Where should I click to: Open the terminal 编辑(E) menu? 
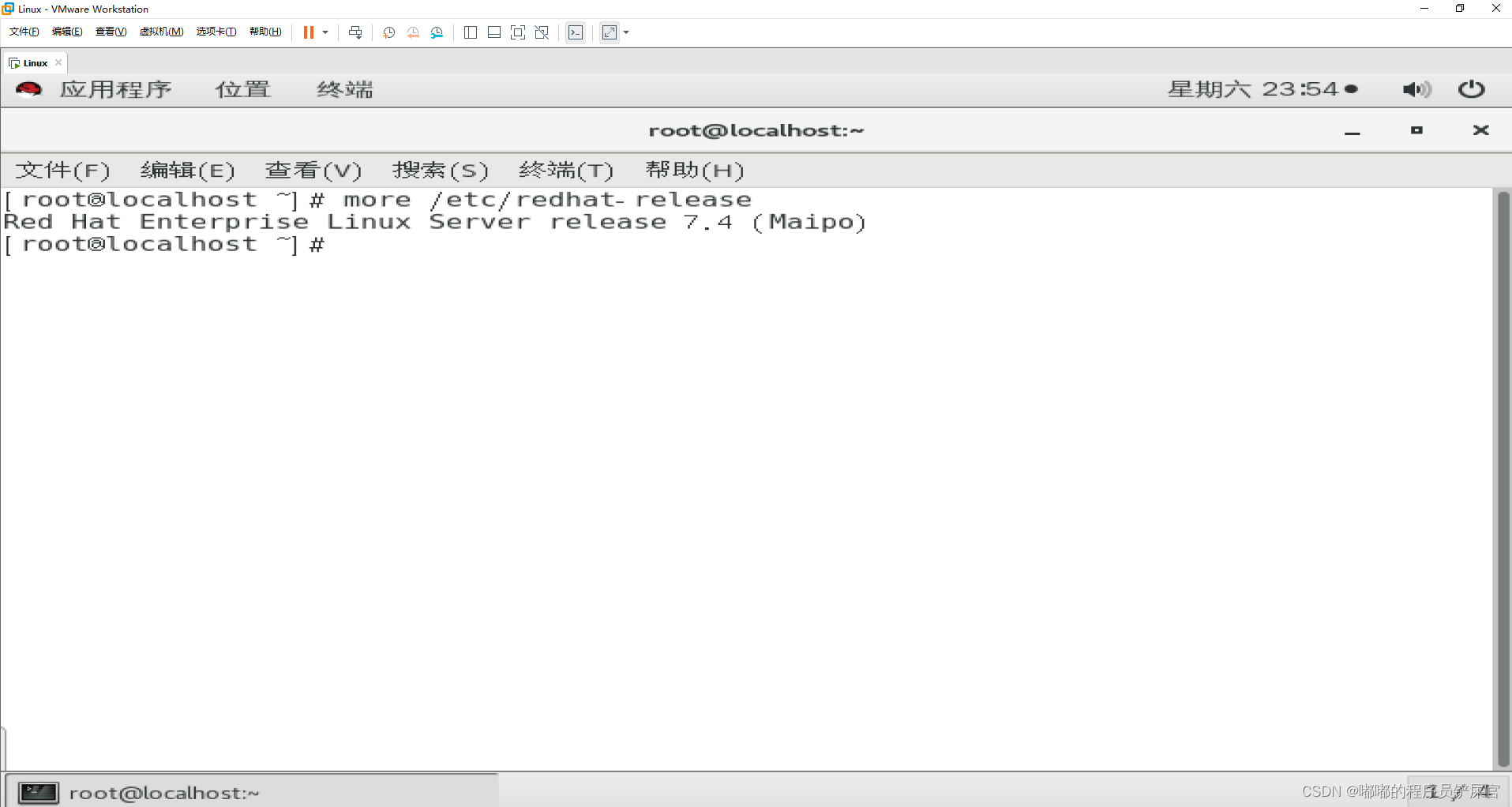[x=188, y=170]
